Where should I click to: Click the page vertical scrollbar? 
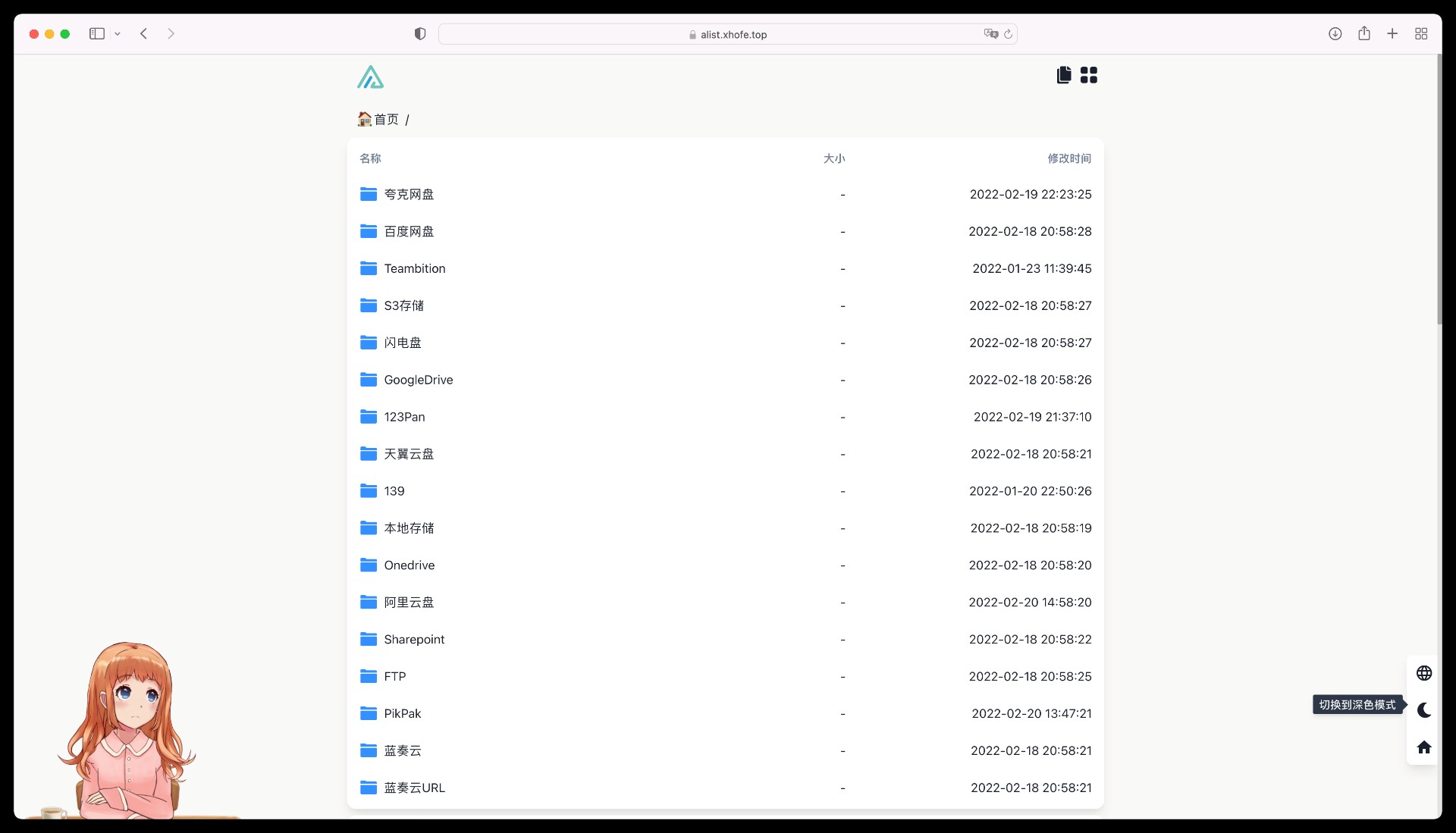pos(1439,189)
